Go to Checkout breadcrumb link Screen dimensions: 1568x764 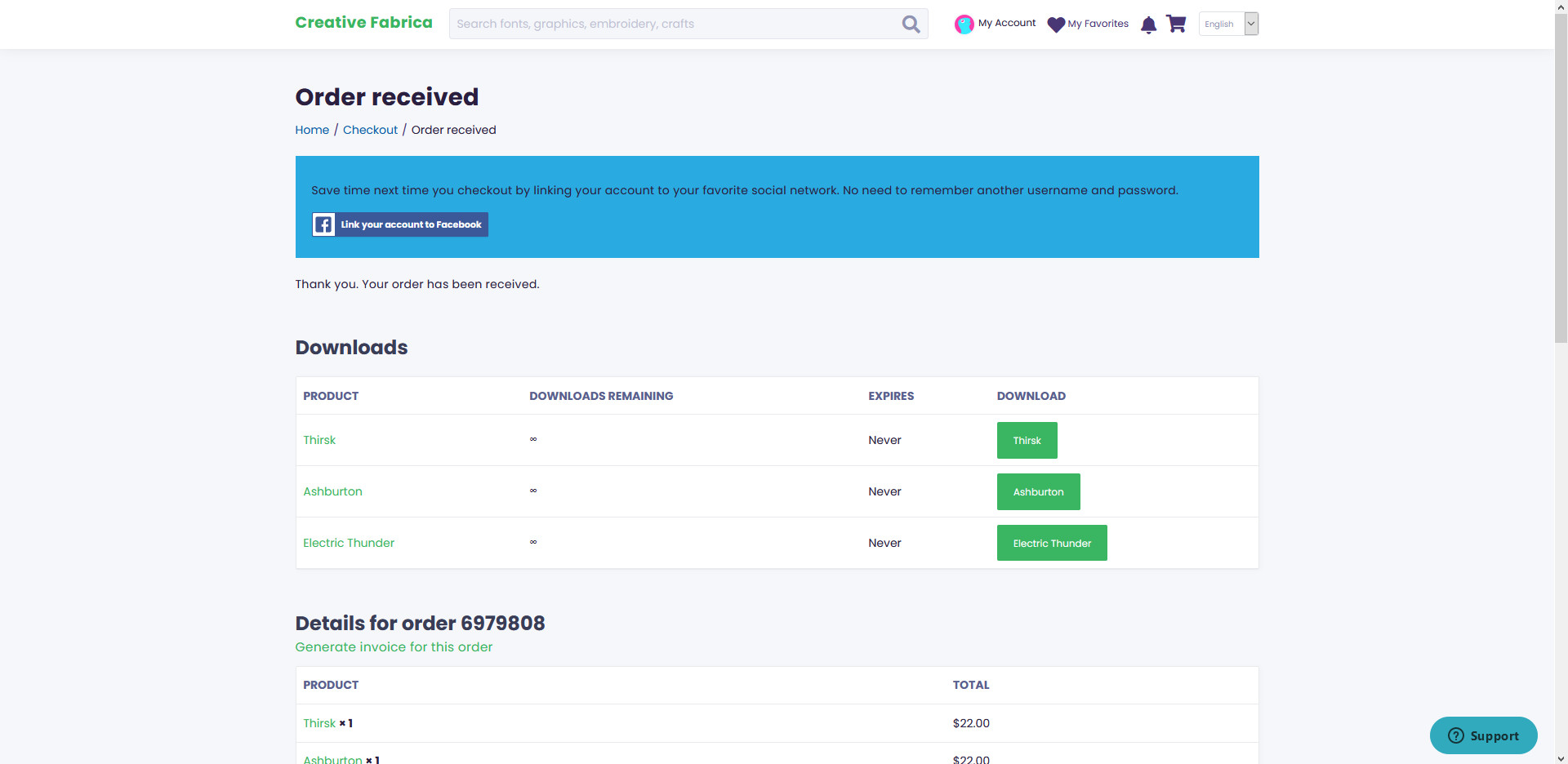[370, 130]
